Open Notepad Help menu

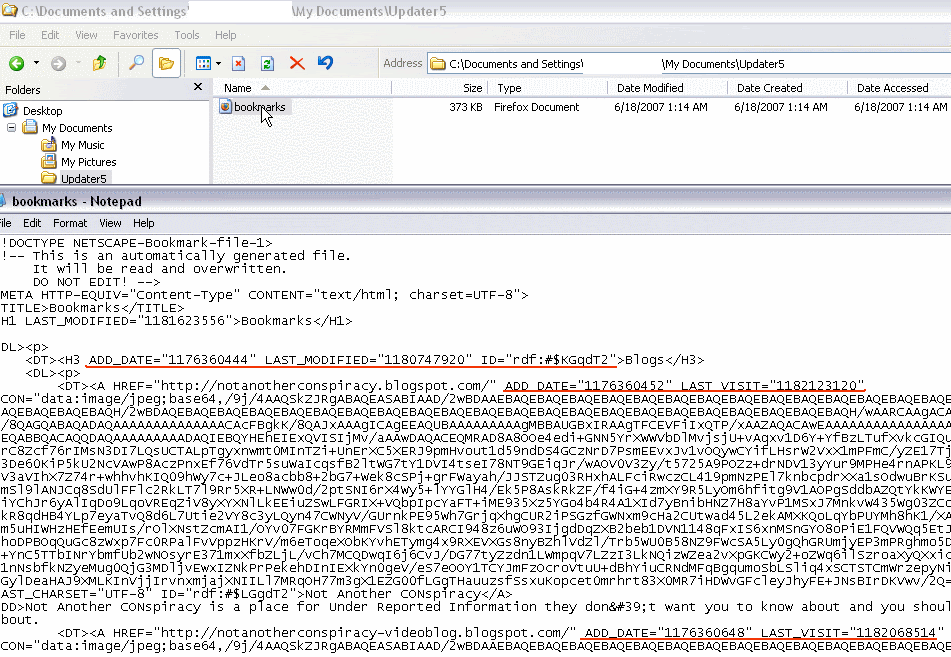[x=144, y=223]
